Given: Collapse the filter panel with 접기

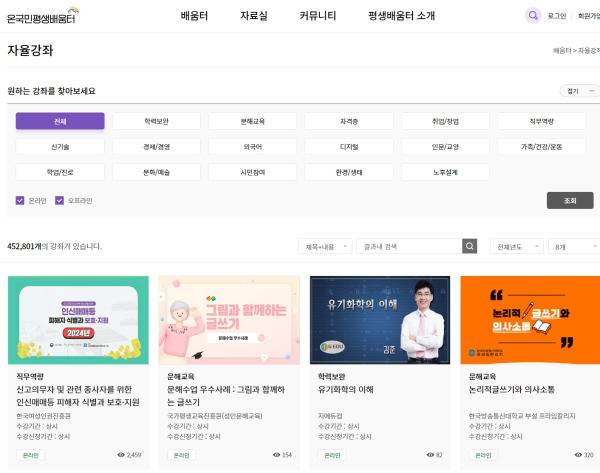Looking at the screenshot, I should [579, 90].
